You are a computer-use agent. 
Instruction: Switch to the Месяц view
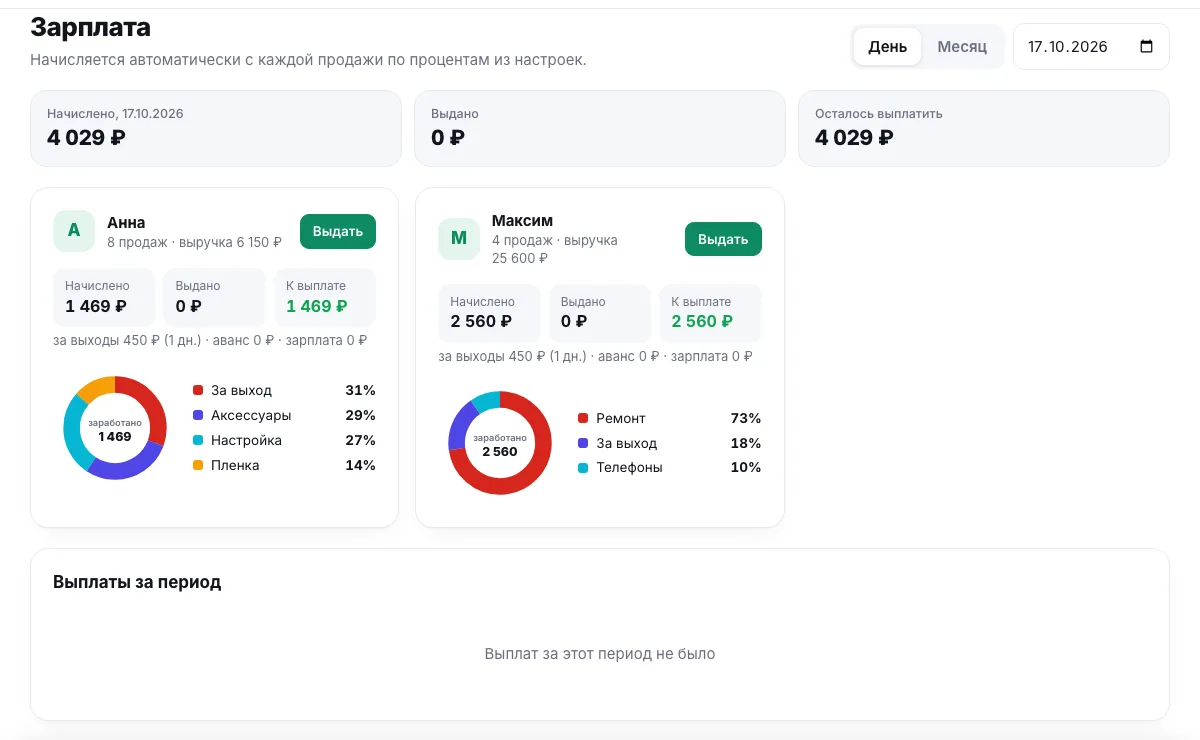(x=962, y=47)
